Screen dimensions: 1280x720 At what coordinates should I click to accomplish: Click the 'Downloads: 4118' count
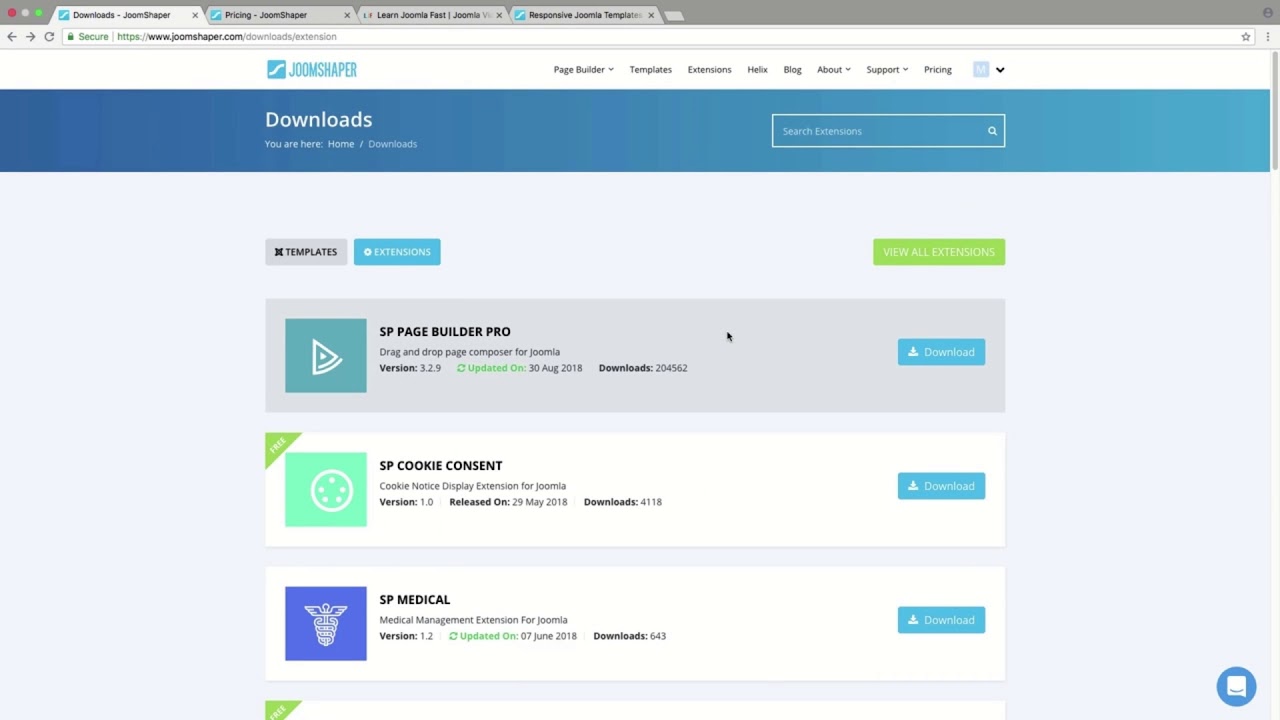click(623, 502)
